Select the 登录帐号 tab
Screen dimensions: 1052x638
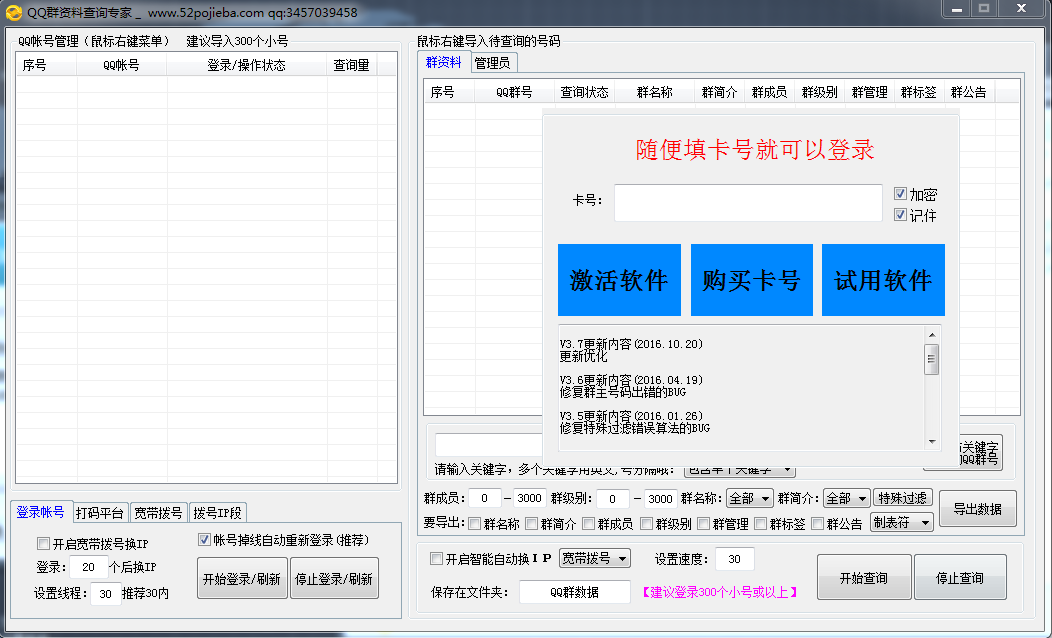click(x=40, y=512)
